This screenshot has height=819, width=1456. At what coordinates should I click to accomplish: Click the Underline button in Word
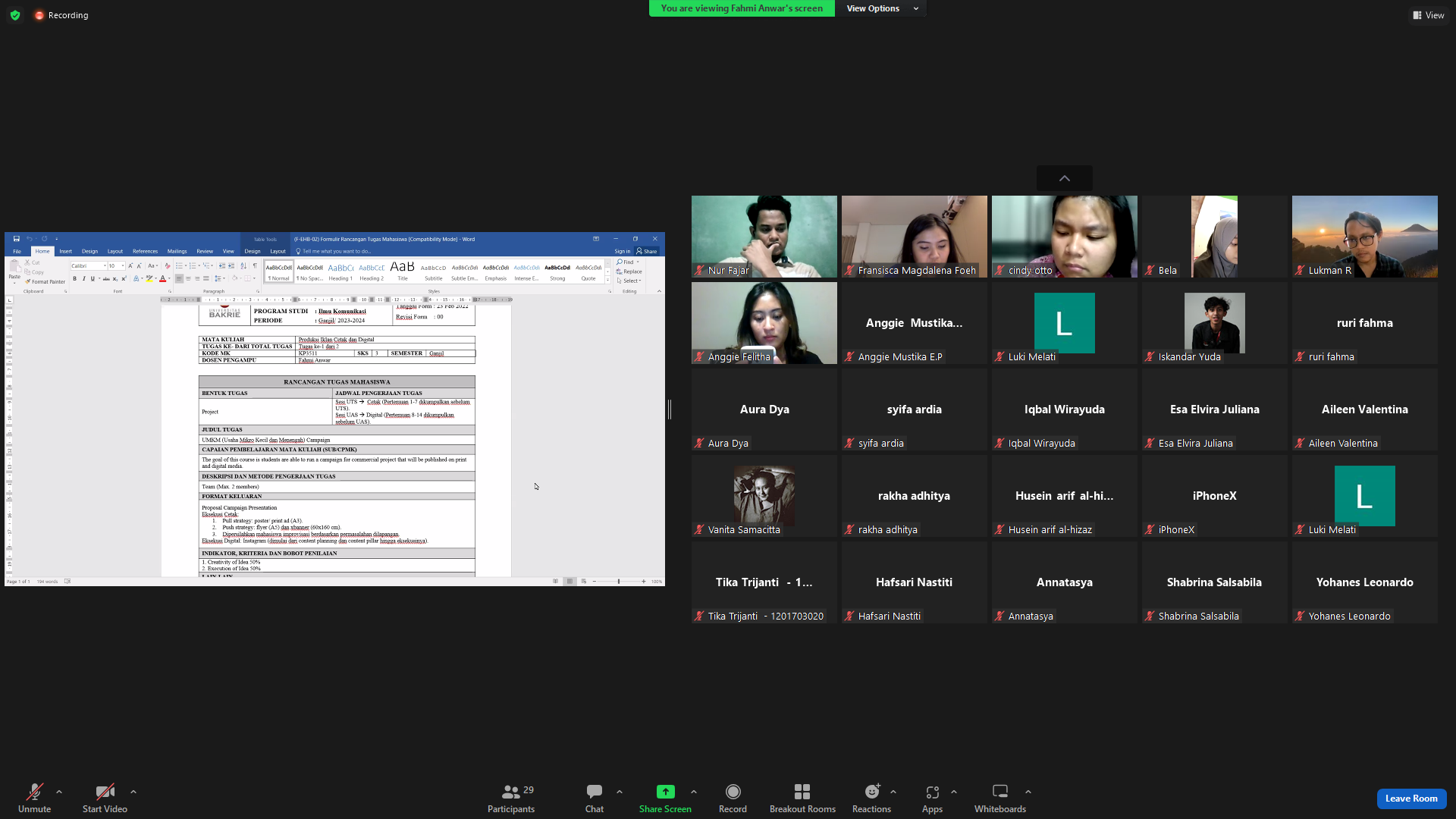point(93,278)
